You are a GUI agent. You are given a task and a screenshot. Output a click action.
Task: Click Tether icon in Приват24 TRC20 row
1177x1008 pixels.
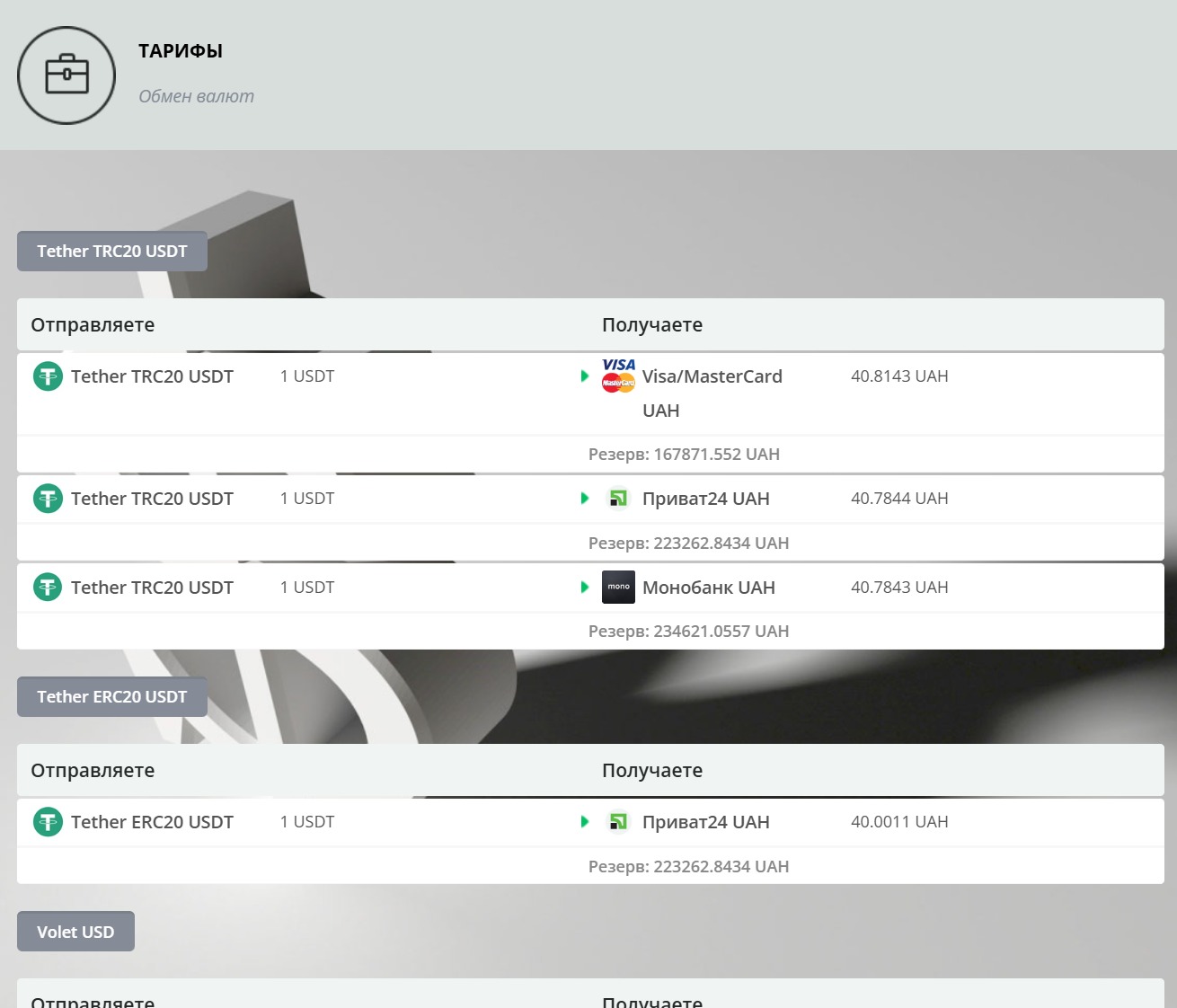(48, 499)
